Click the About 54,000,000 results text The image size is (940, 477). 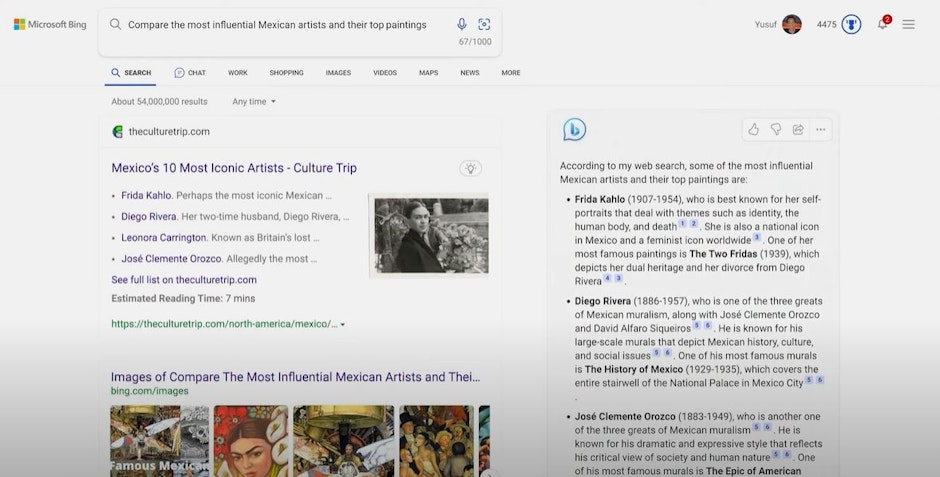tap(159, 102)
